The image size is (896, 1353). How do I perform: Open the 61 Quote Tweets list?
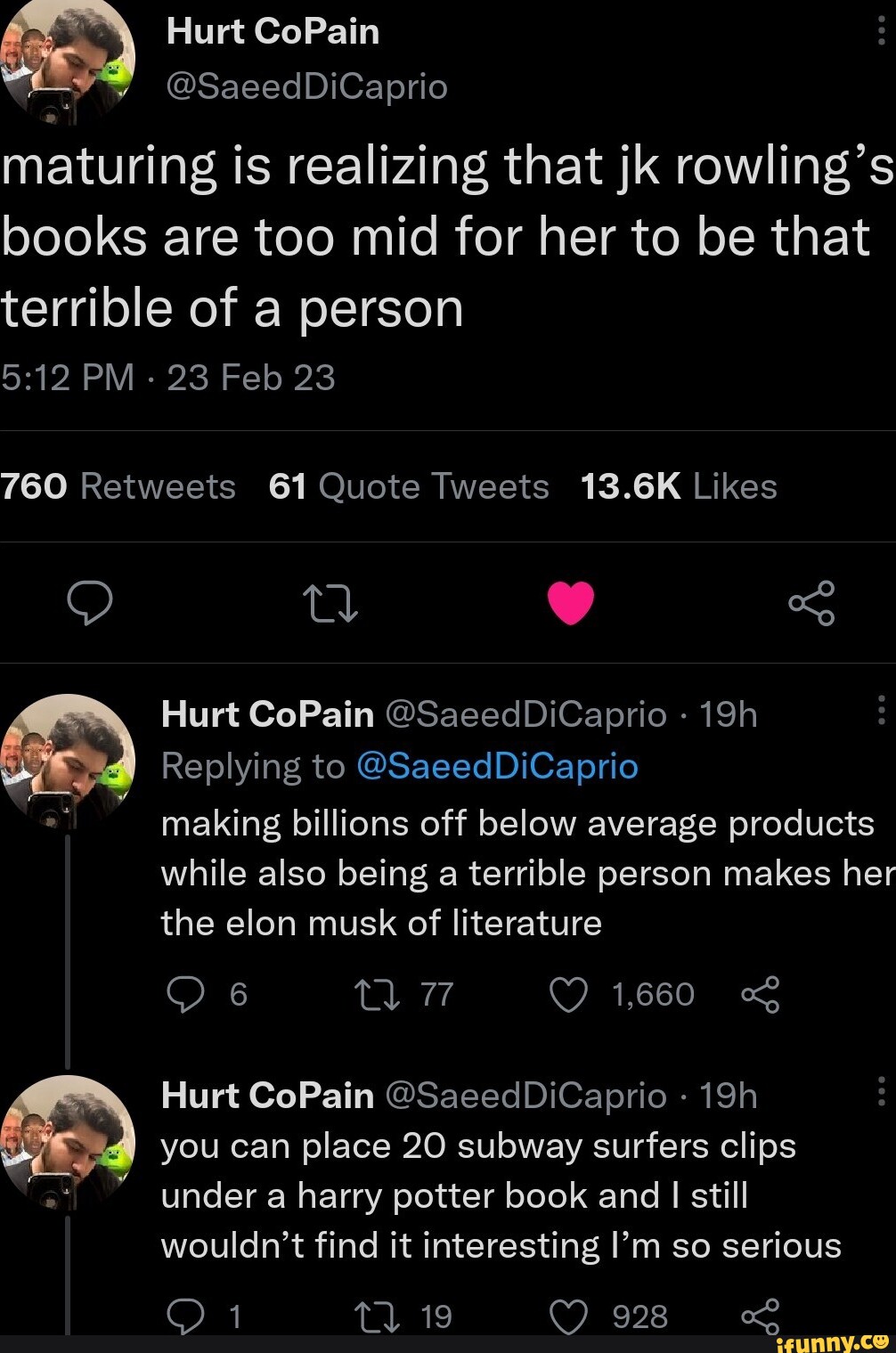409,487
